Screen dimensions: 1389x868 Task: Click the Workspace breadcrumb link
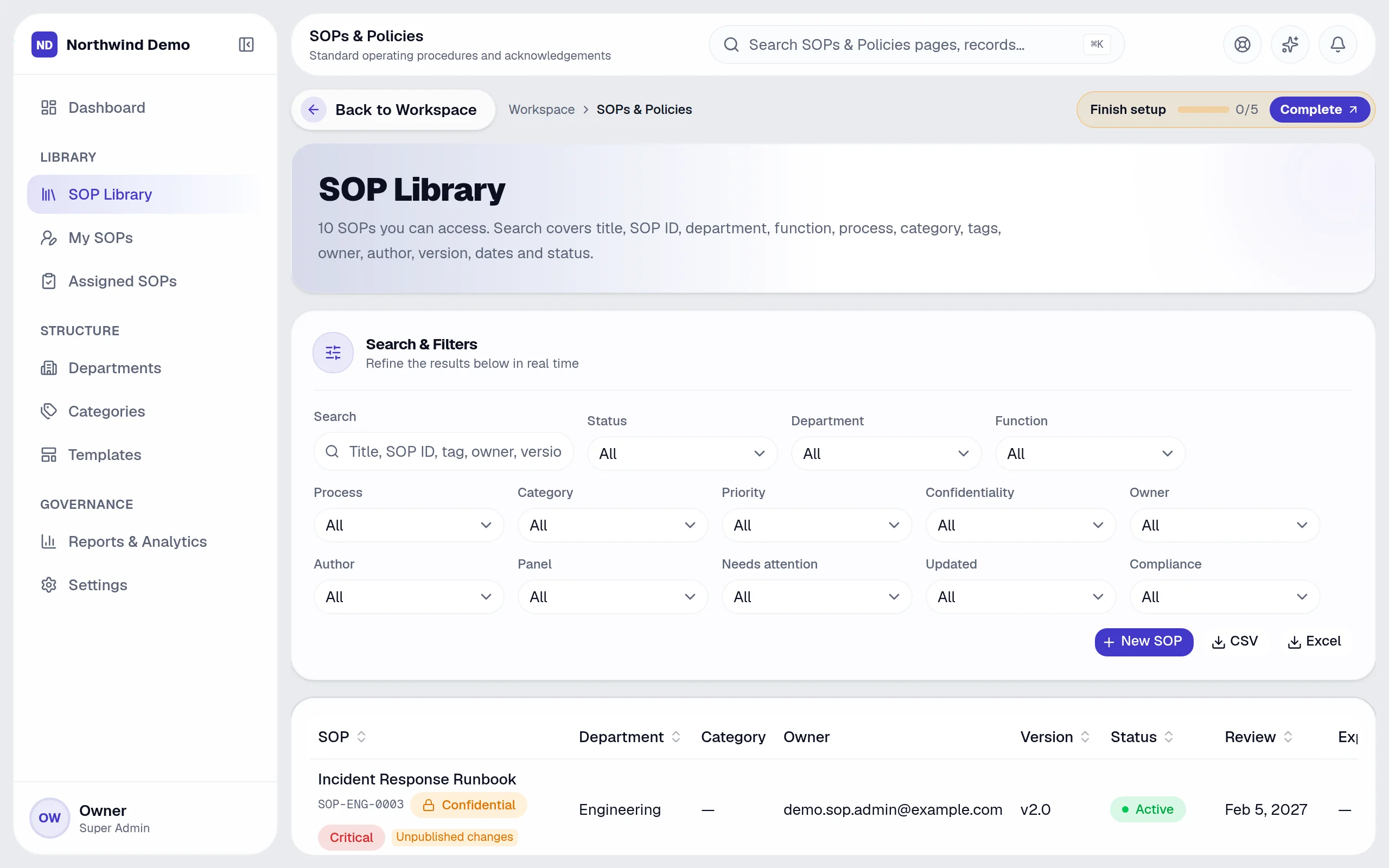click(541, 109)
